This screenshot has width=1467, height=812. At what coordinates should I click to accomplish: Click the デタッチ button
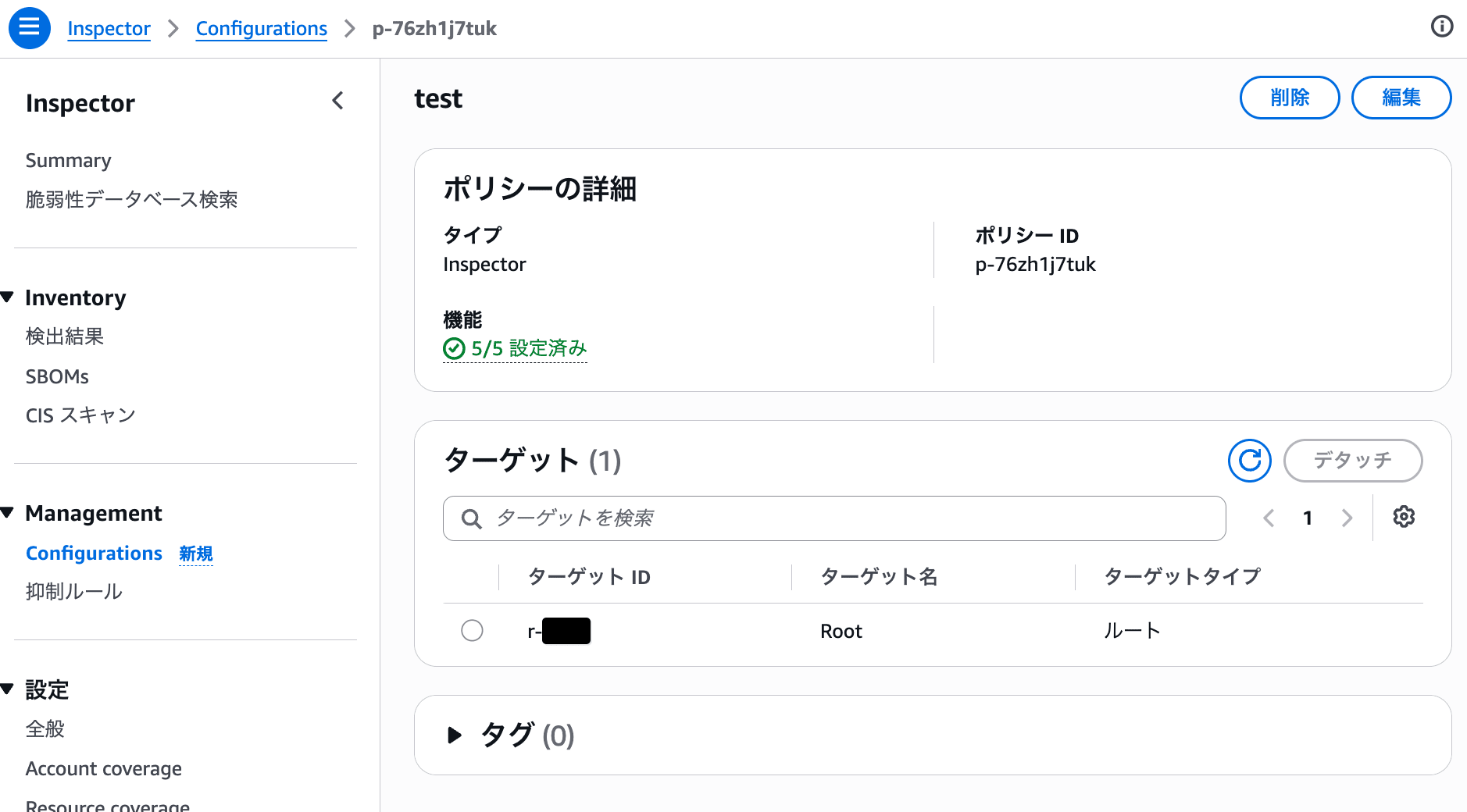click(1353, 461)
